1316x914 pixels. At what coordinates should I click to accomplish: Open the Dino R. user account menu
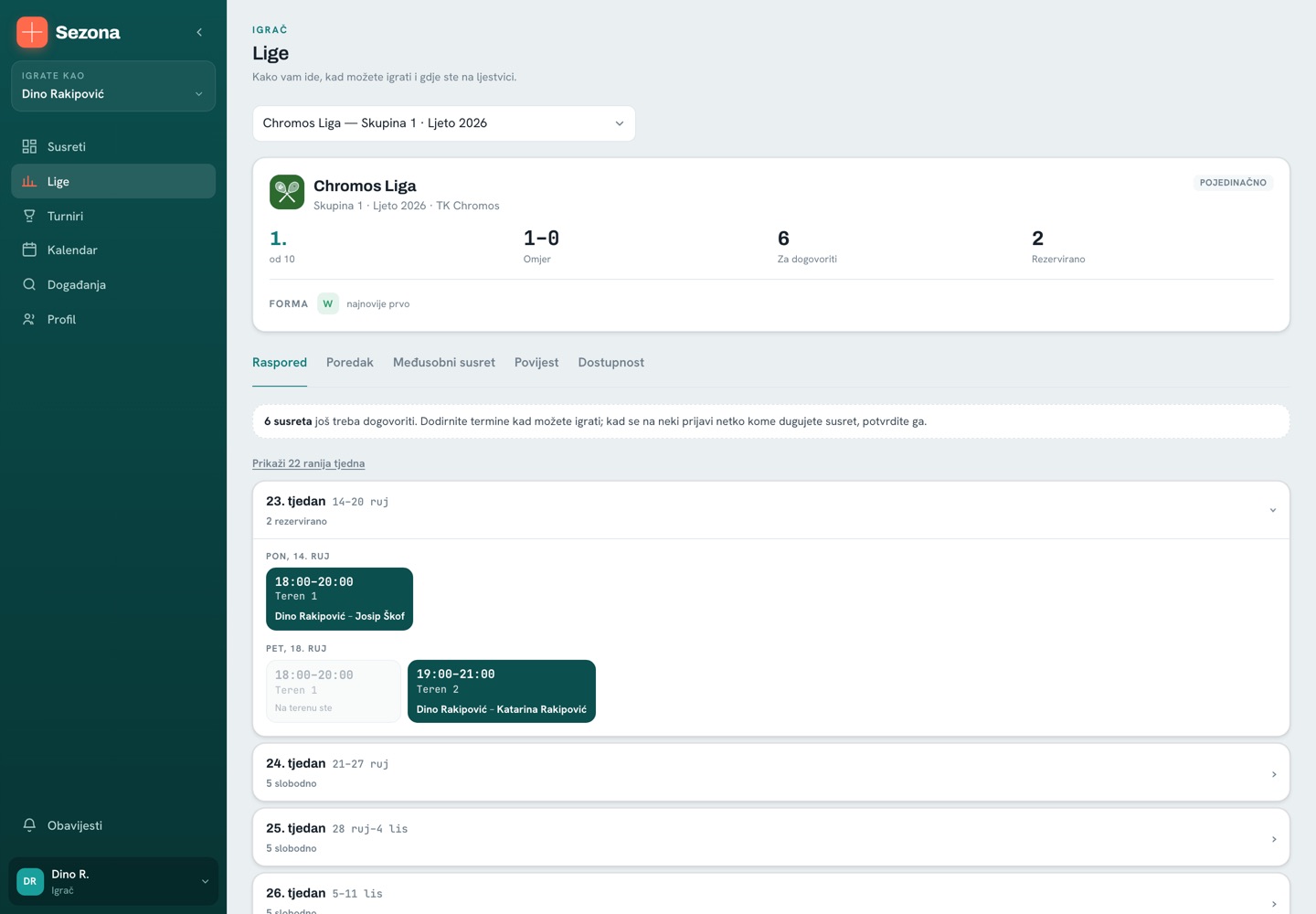(x=113, y=882)
